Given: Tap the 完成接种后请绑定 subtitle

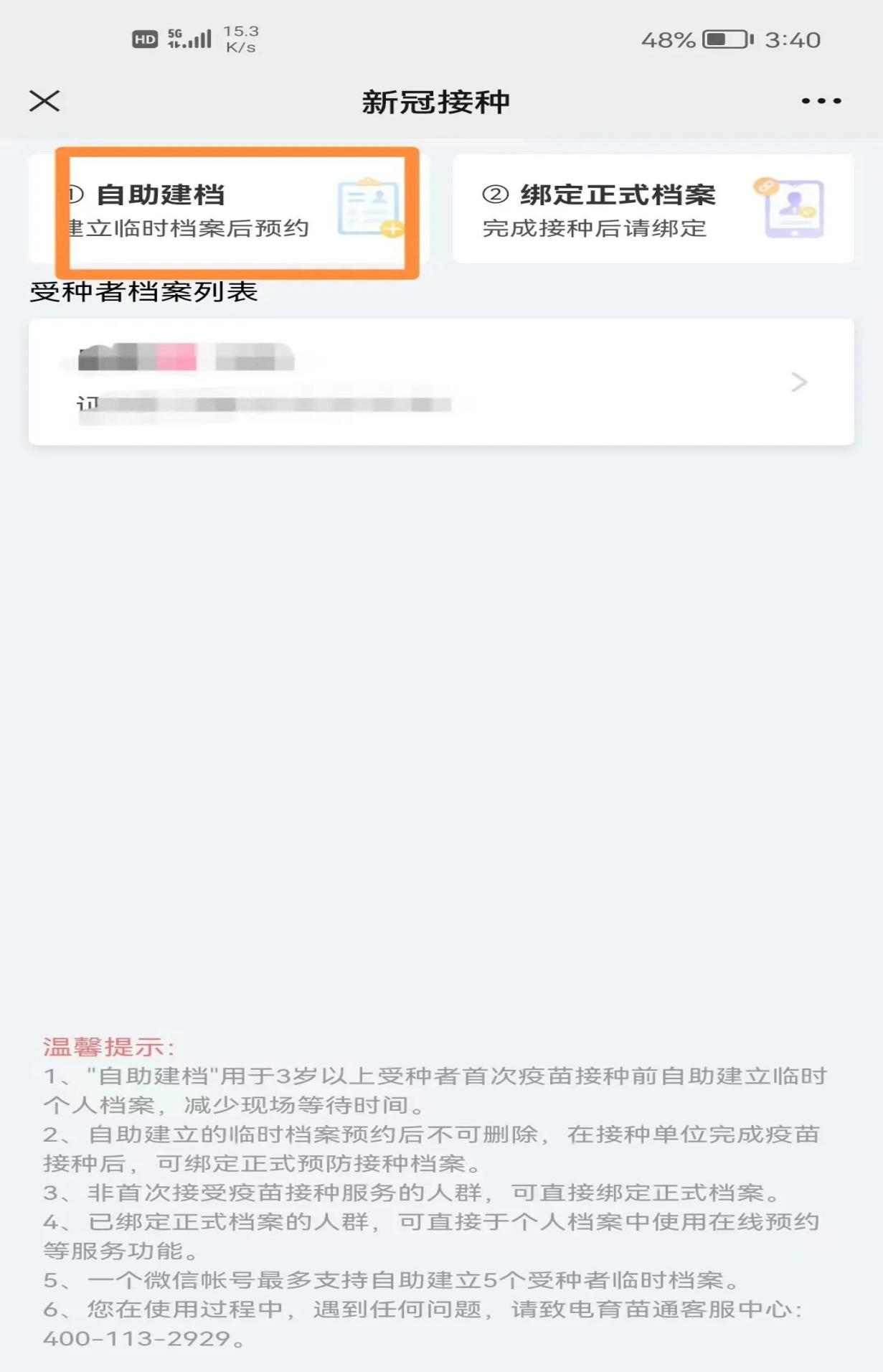Looking at the screenshot, I should (x=595, y=228).
